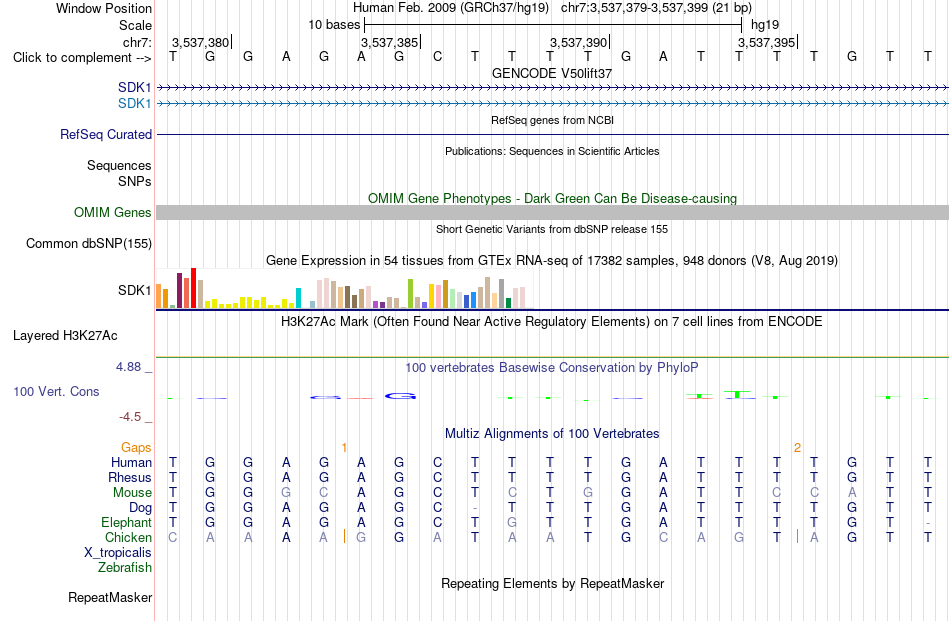Screen dimensions: 950x621
Task: Select the X_tropicalis alignment row label
Action: point(118,553)
